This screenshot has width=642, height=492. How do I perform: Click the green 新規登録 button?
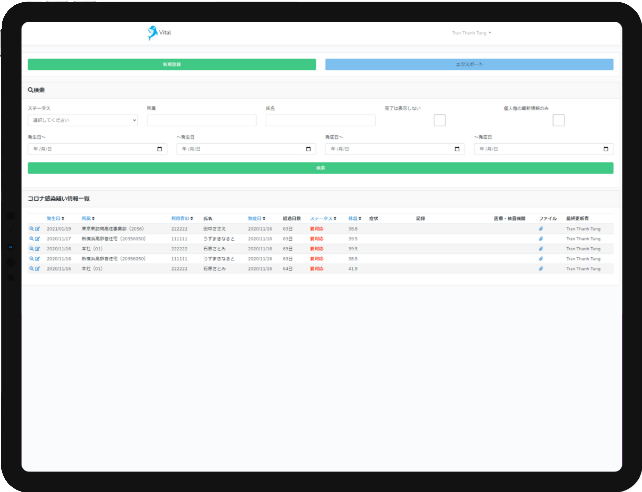tap(171, 64)
